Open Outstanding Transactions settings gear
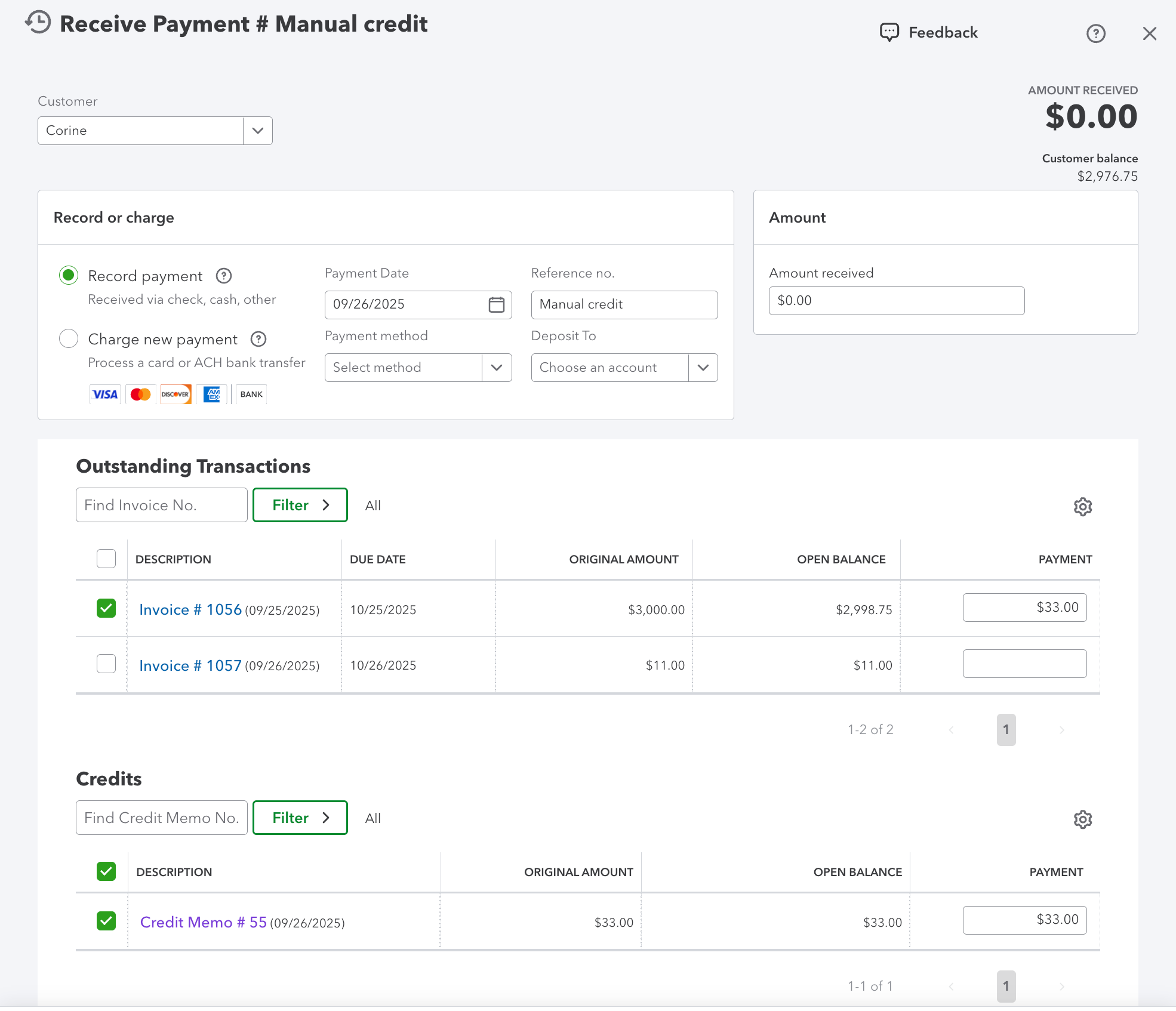This screenshot has width=1176, height=1011. (x=1082, y=507)
